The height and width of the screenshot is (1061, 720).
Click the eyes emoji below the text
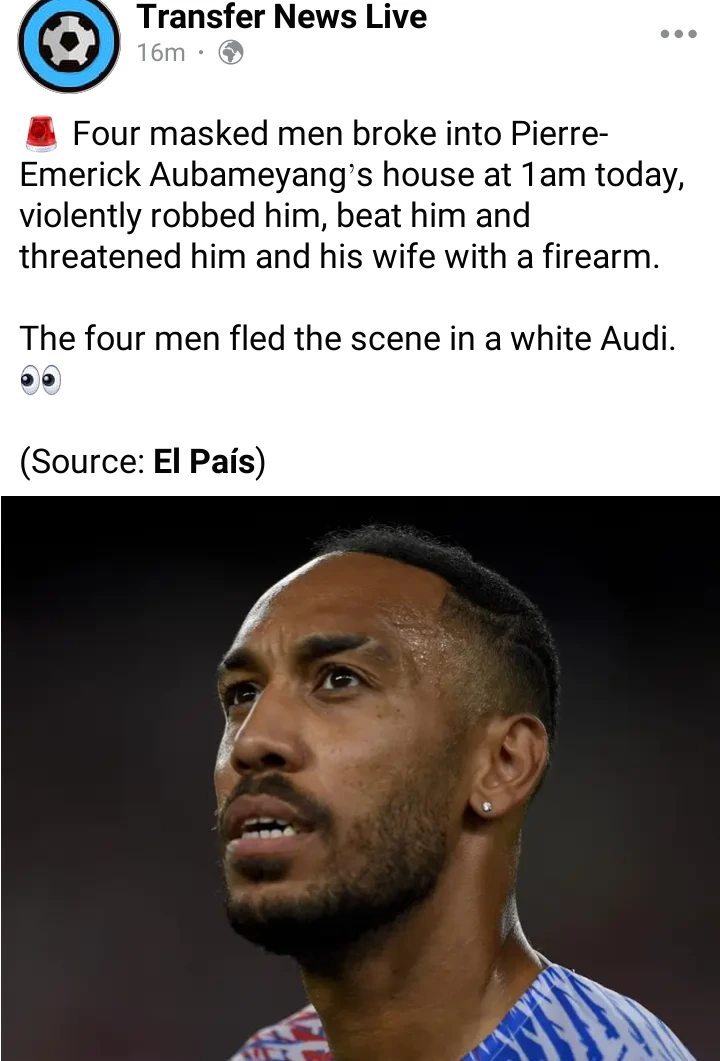(41, 380)
